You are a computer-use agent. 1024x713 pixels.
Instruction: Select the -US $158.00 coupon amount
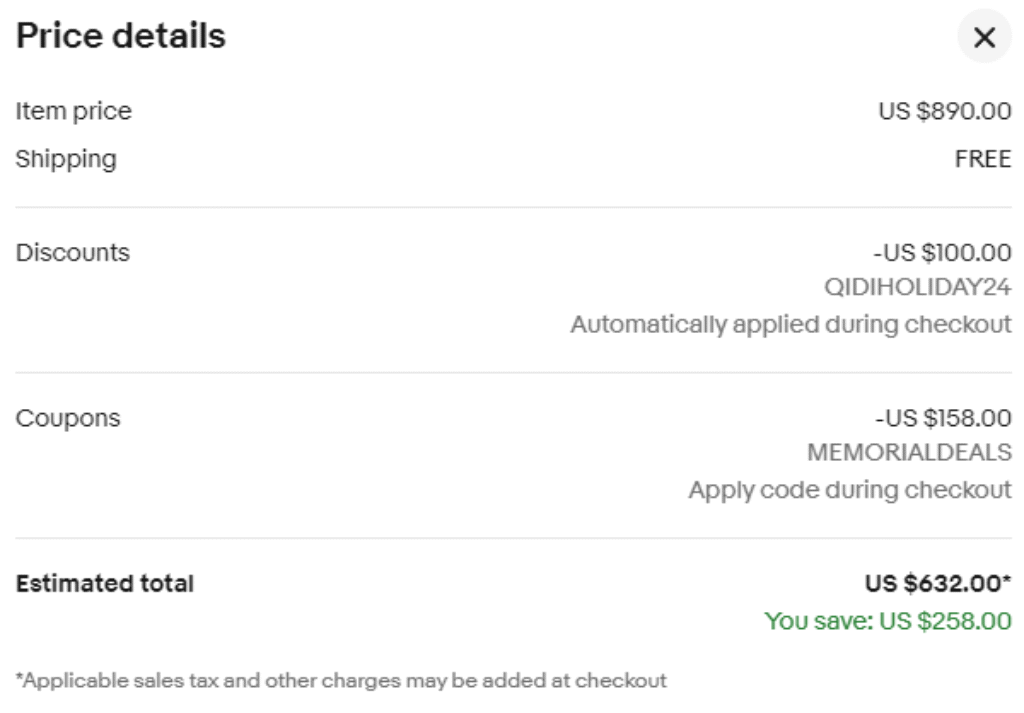[x=943, y=418]
